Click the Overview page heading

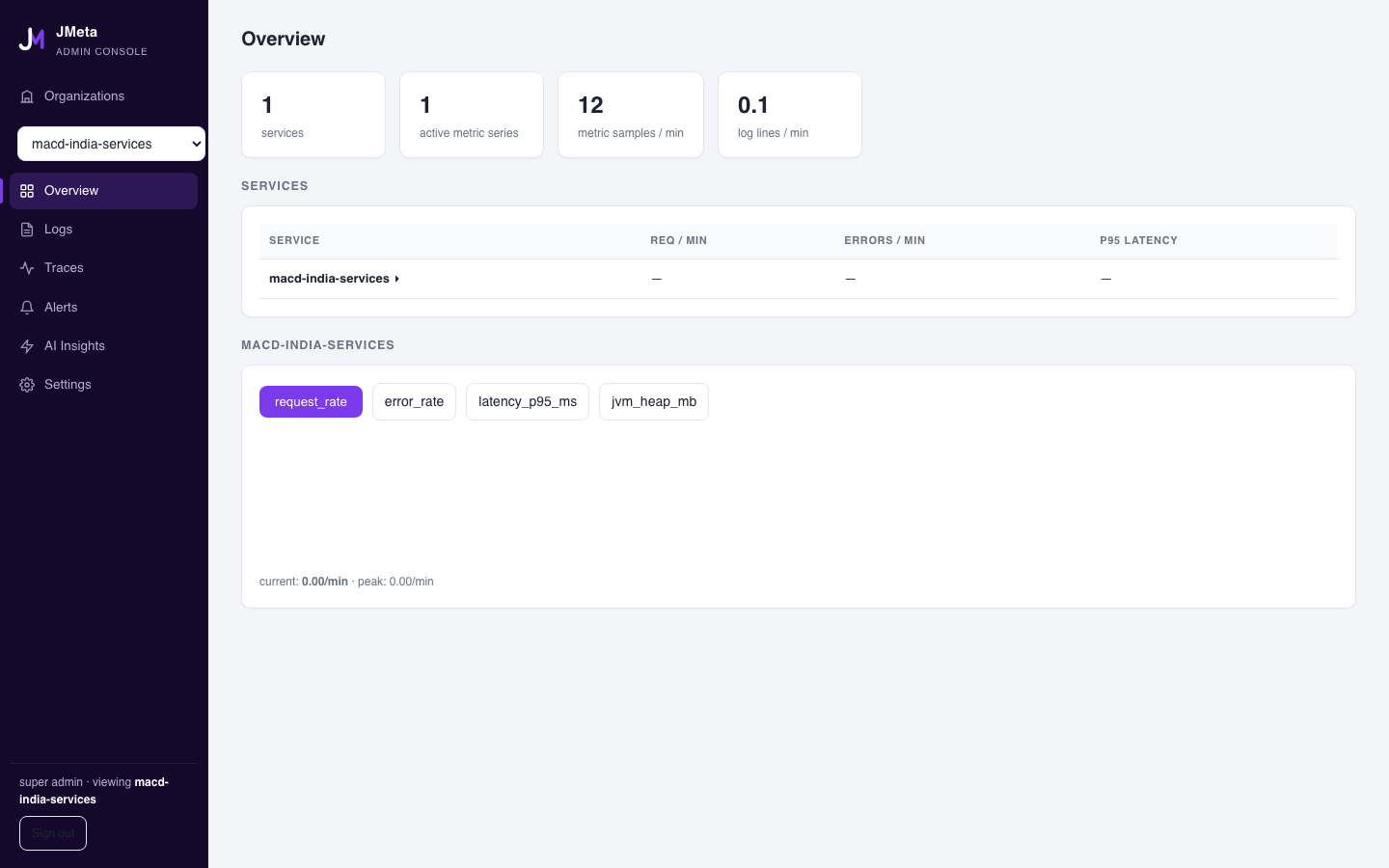(x=284, y=39)
